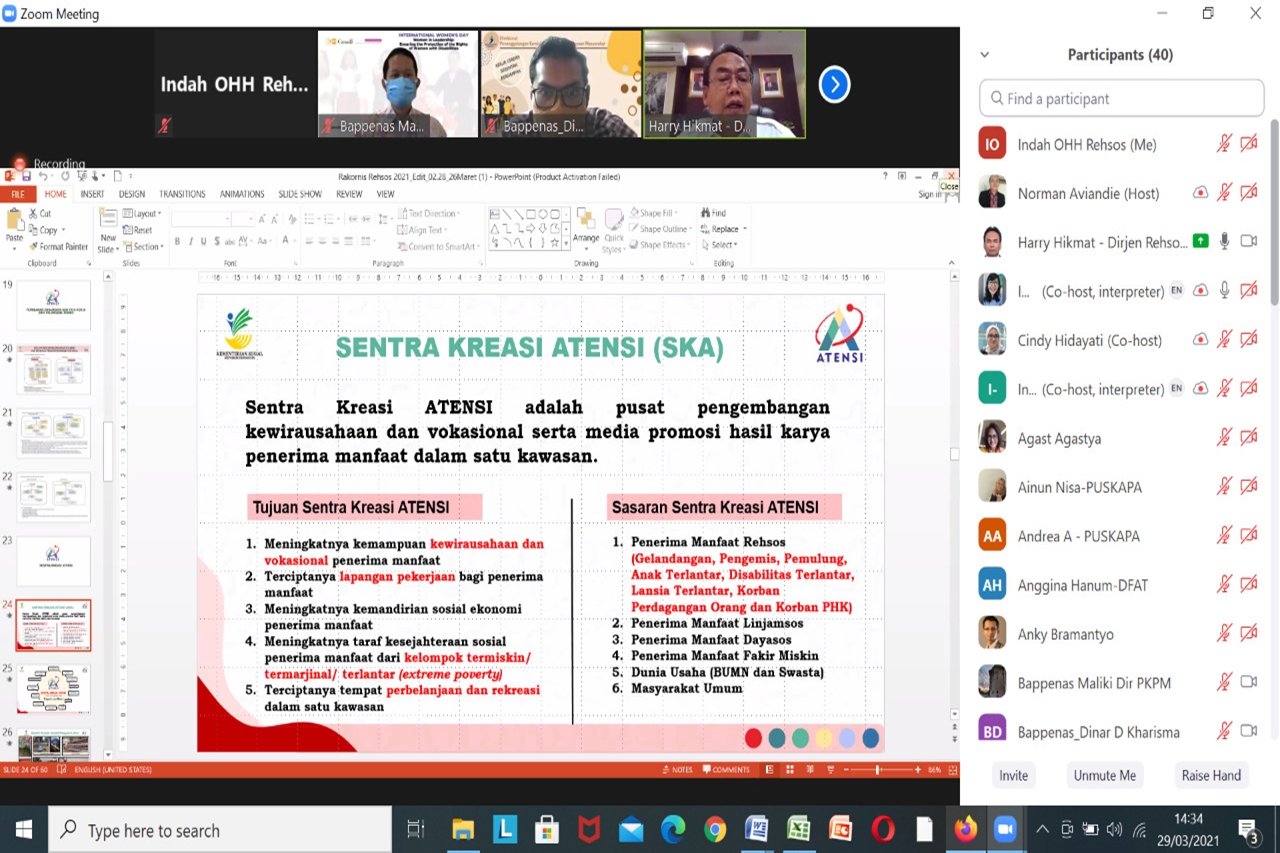Click the Cut command in PowerPoint ribbon
1280x853 pixels.
41,214
